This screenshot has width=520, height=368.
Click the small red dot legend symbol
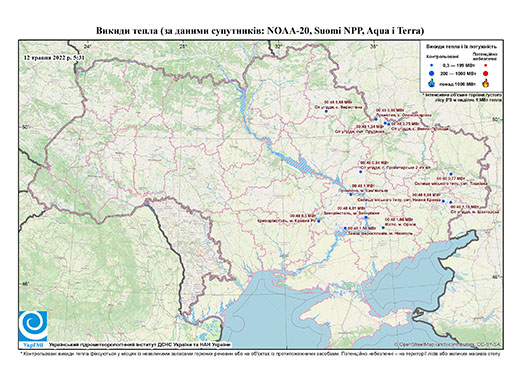pyautogui.click(x=486, y=66)
